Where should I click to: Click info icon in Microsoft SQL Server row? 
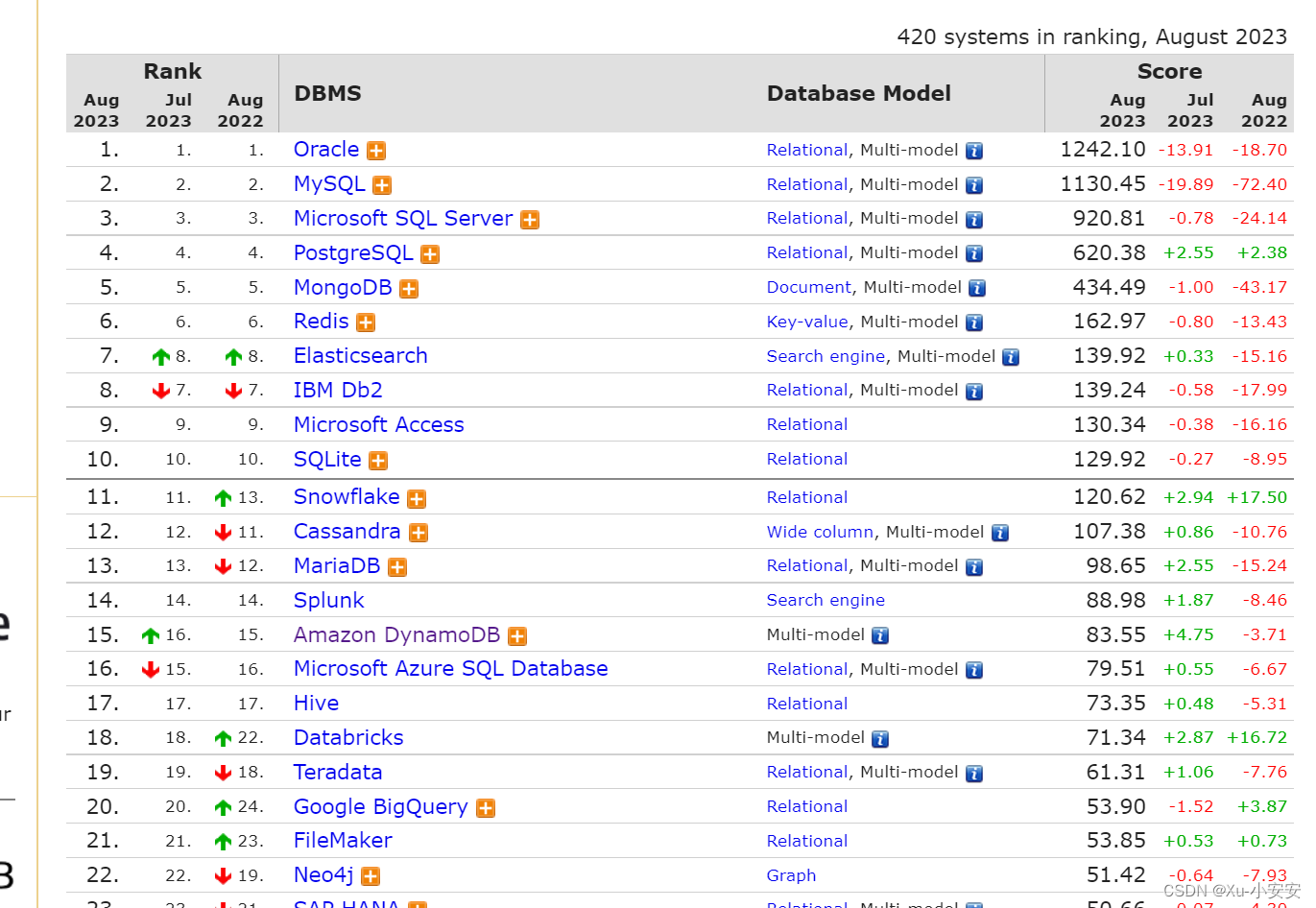(974, 220)
